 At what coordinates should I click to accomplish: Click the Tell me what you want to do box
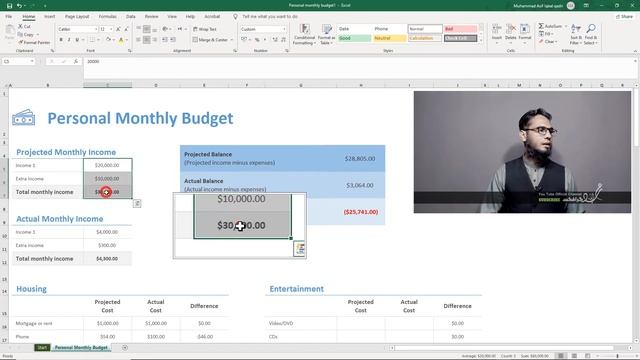270,17
